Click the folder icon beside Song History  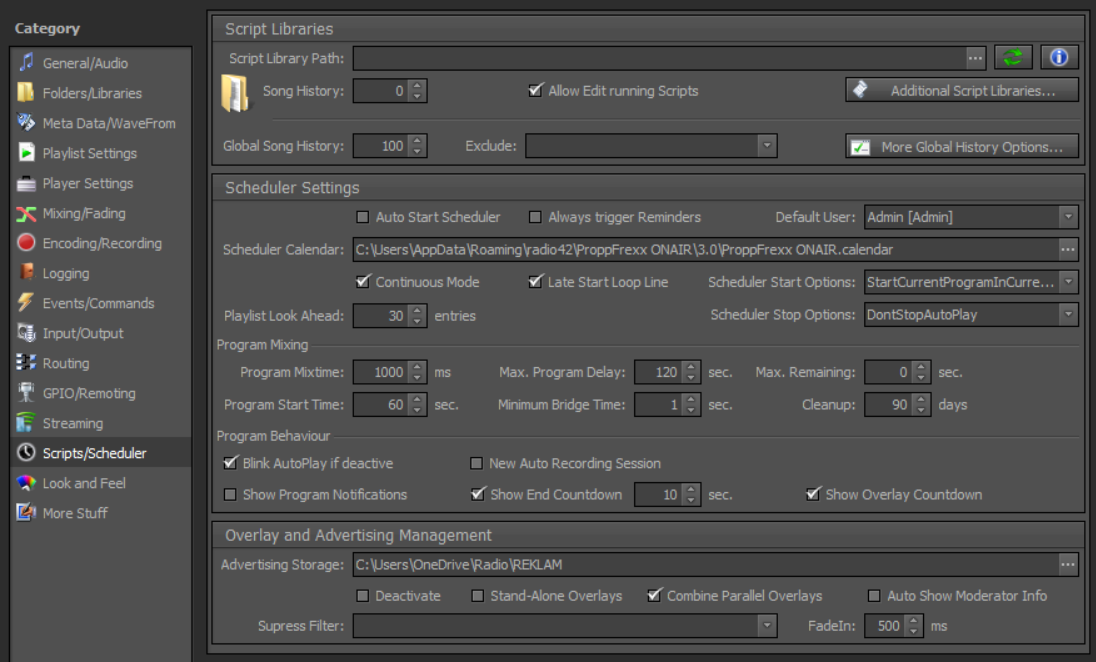coord(235,93)
